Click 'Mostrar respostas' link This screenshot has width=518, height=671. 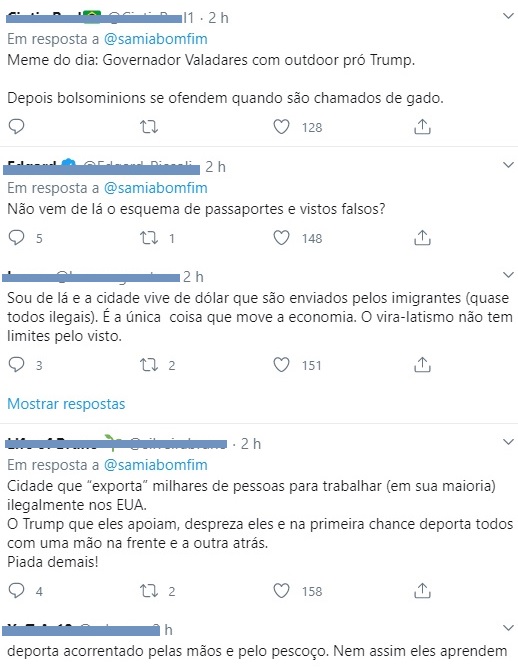point(66,404)
